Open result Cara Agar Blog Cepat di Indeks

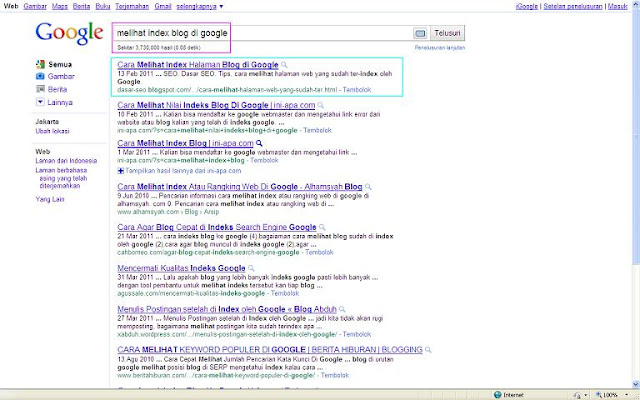click(217, 227)
